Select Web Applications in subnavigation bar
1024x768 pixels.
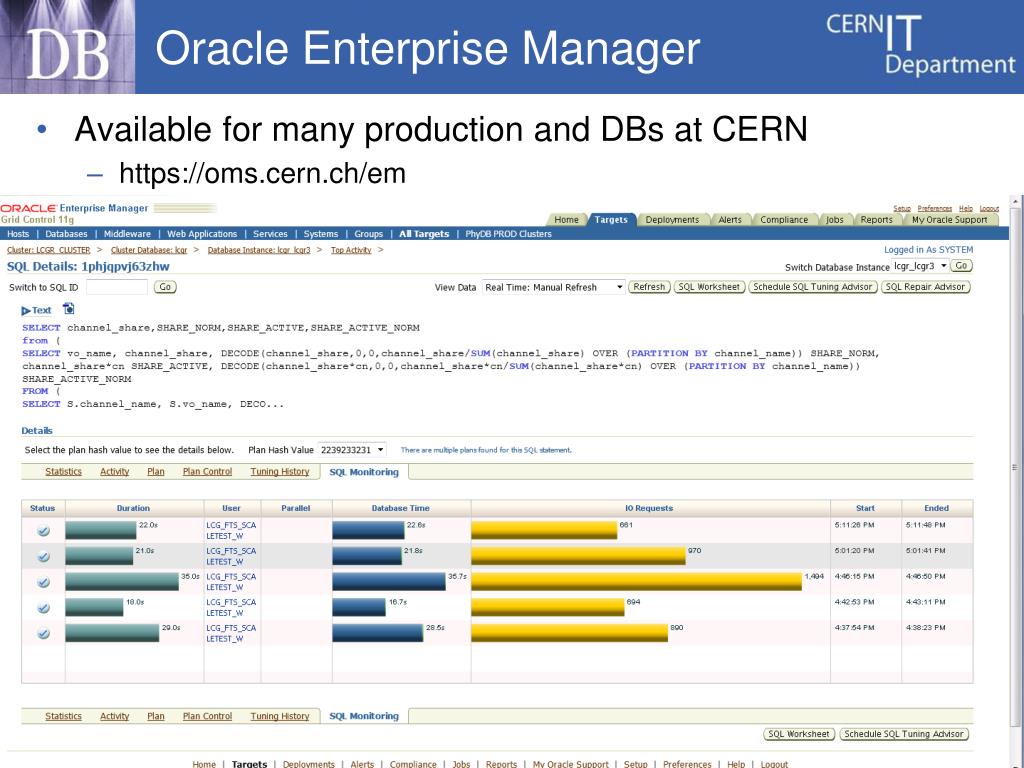[202, 234]
